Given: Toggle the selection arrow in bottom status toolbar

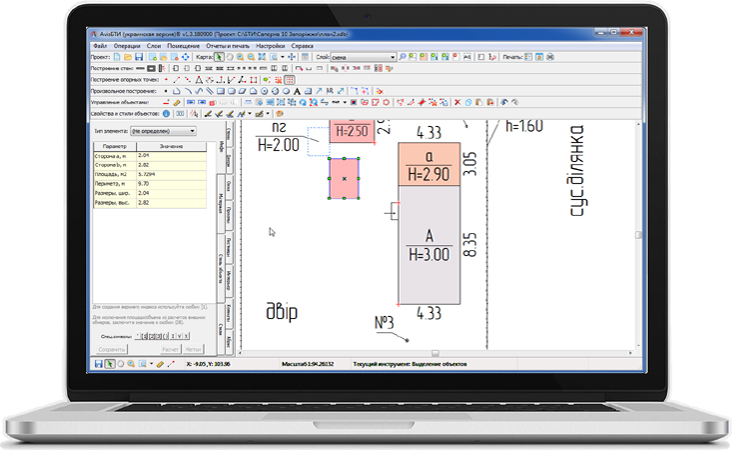Looking at the screenshot, I should click(x=108, y=364).
